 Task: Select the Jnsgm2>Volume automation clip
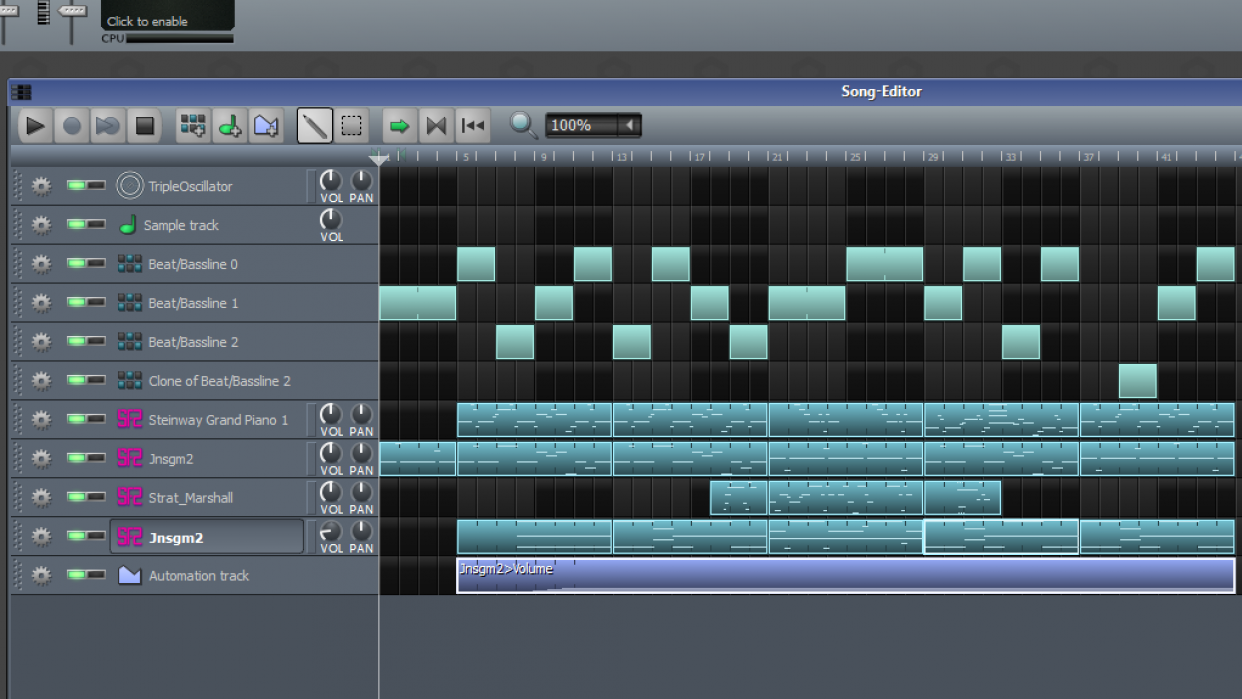[x=846, y=575]
